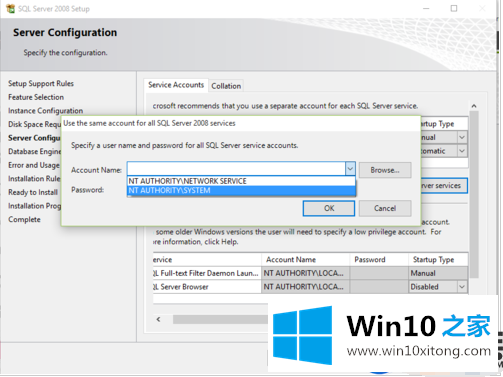This screenshot has height=377, width=503.
Task: Click SQL Server Browser account name cell
Action: pyautogui.click(x=305, y=287)
